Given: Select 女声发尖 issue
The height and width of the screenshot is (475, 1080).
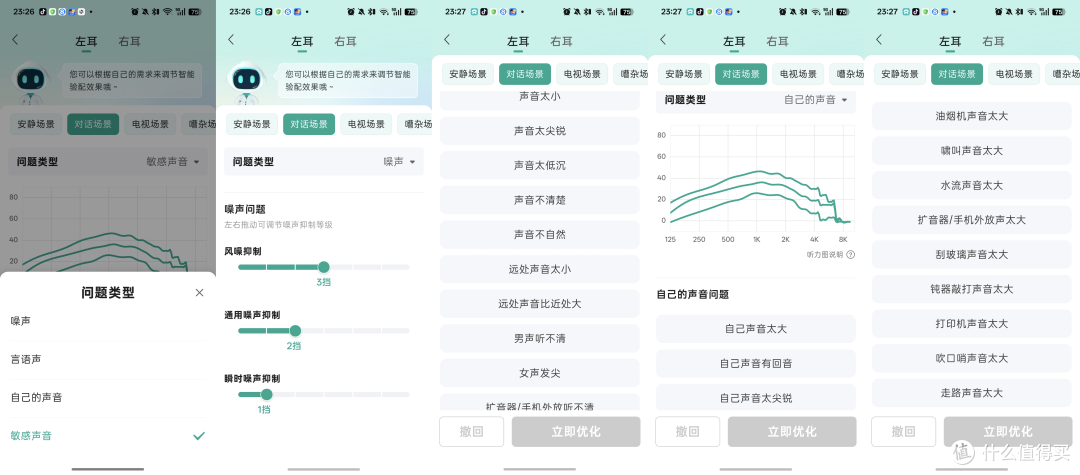Looking at the screenshot, I should [x=540, y=373].
